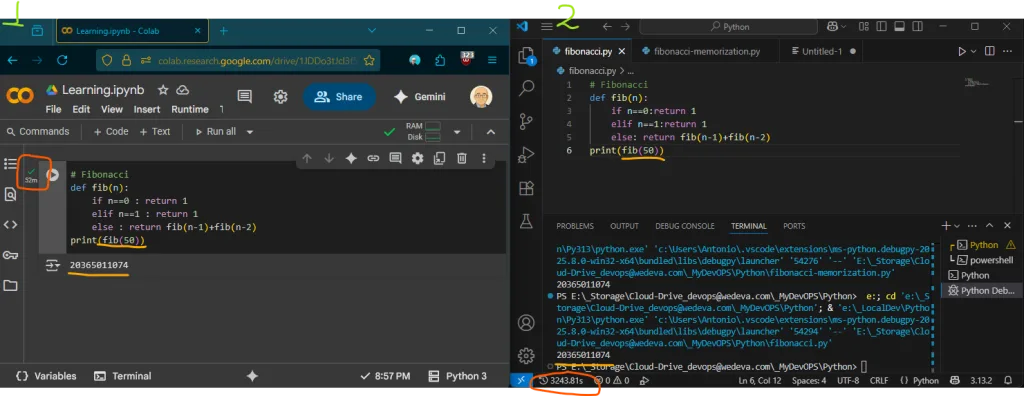1024x396 pixels.
Task: Open Colab find and replace sidebar icon
Action: click(x=10, y=194)
